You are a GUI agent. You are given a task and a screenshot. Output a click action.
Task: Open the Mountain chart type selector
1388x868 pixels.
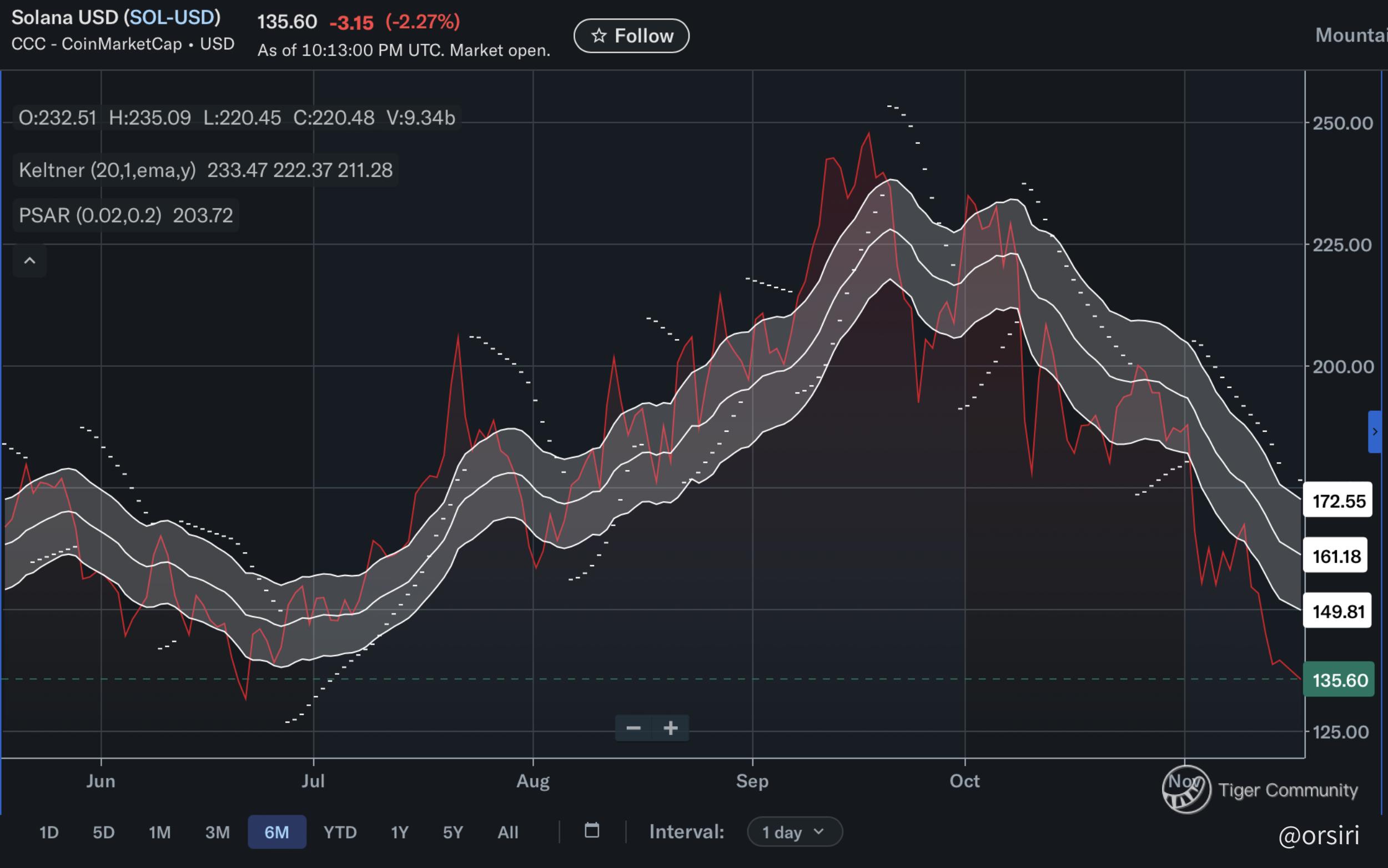pyautogui.click(x=1351, y=36)
